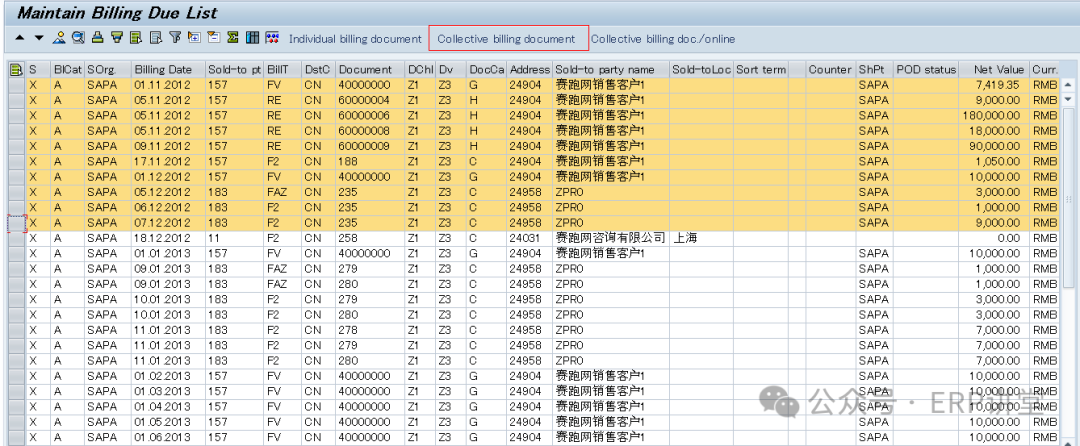Click the Net Value column header

[x=998, y=70]
